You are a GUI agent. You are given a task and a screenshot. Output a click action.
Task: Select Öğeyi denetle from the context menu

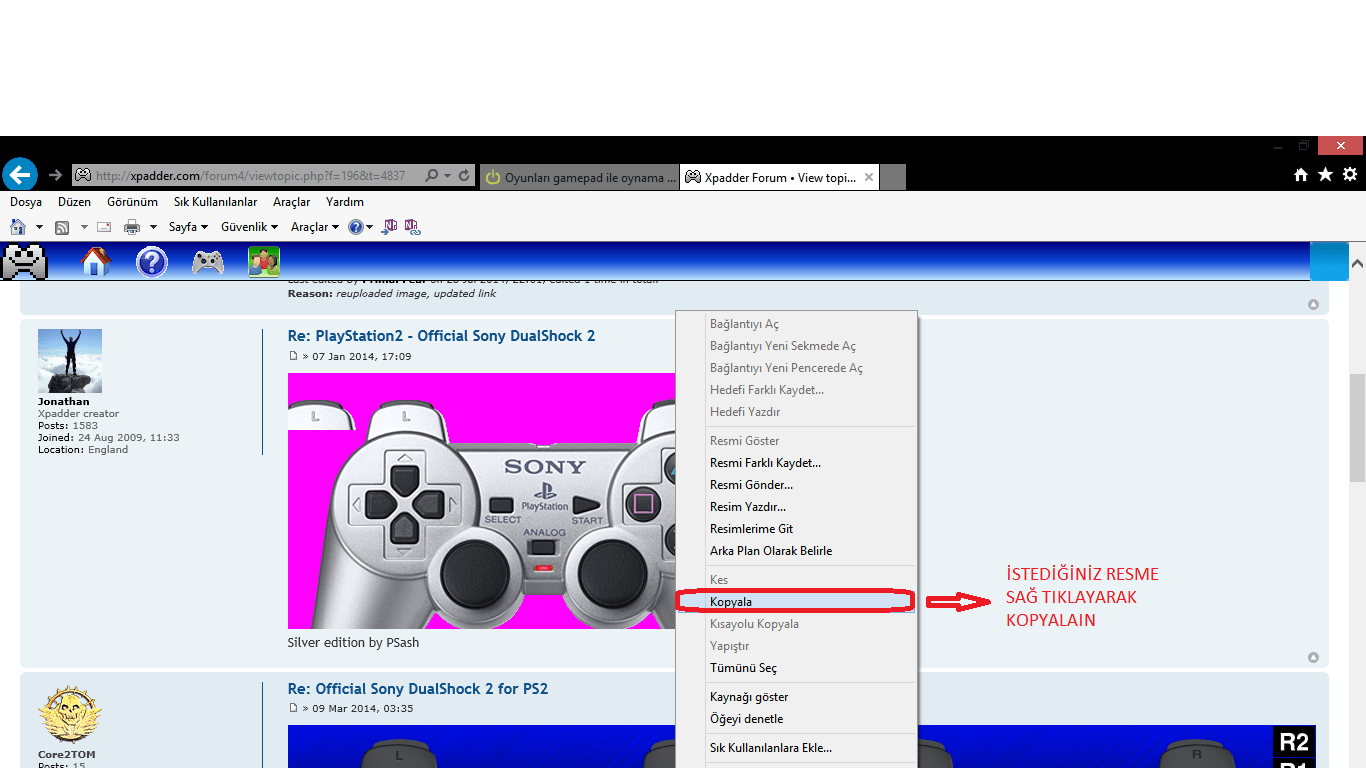(796, 719)
